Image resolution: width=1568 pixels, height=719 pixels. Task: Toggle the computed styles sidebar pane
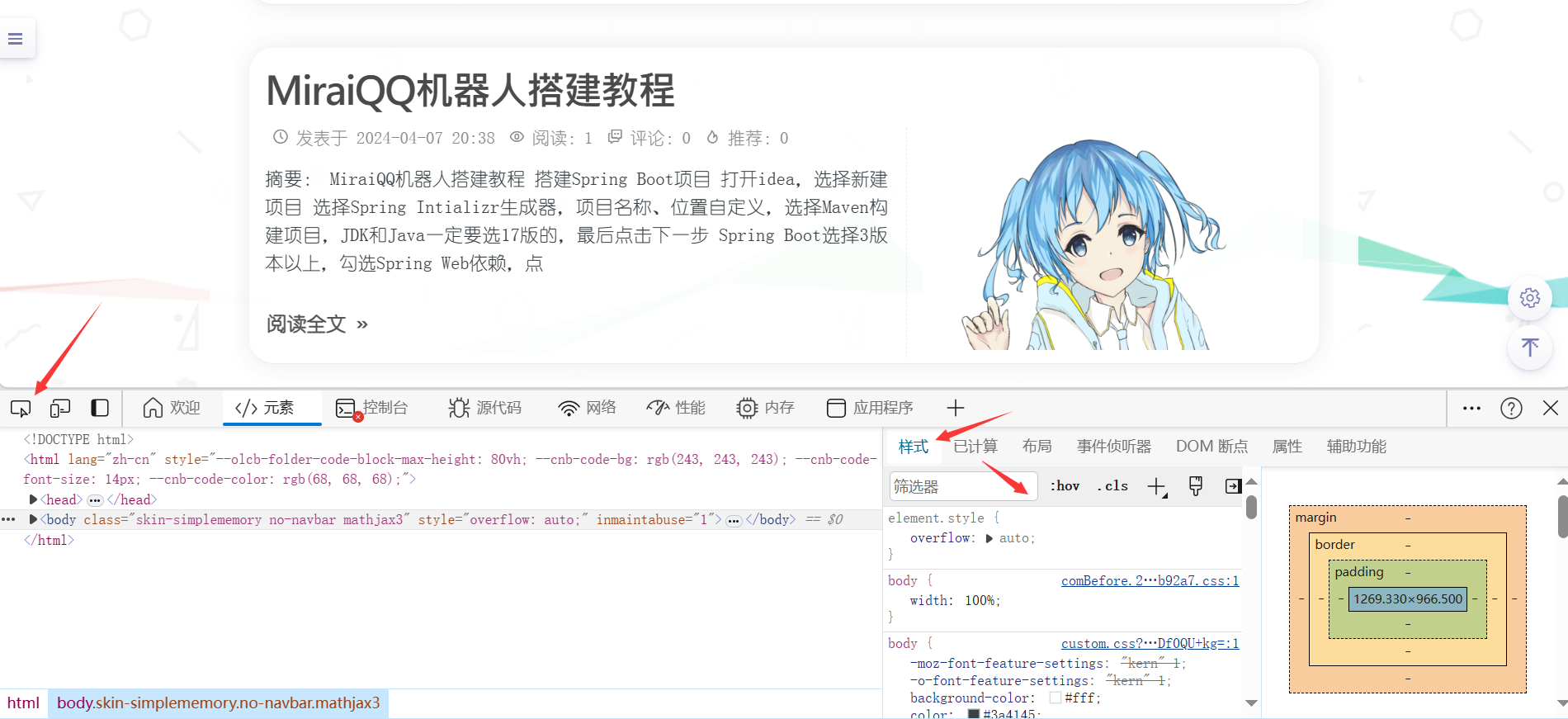click(1233, 486)
